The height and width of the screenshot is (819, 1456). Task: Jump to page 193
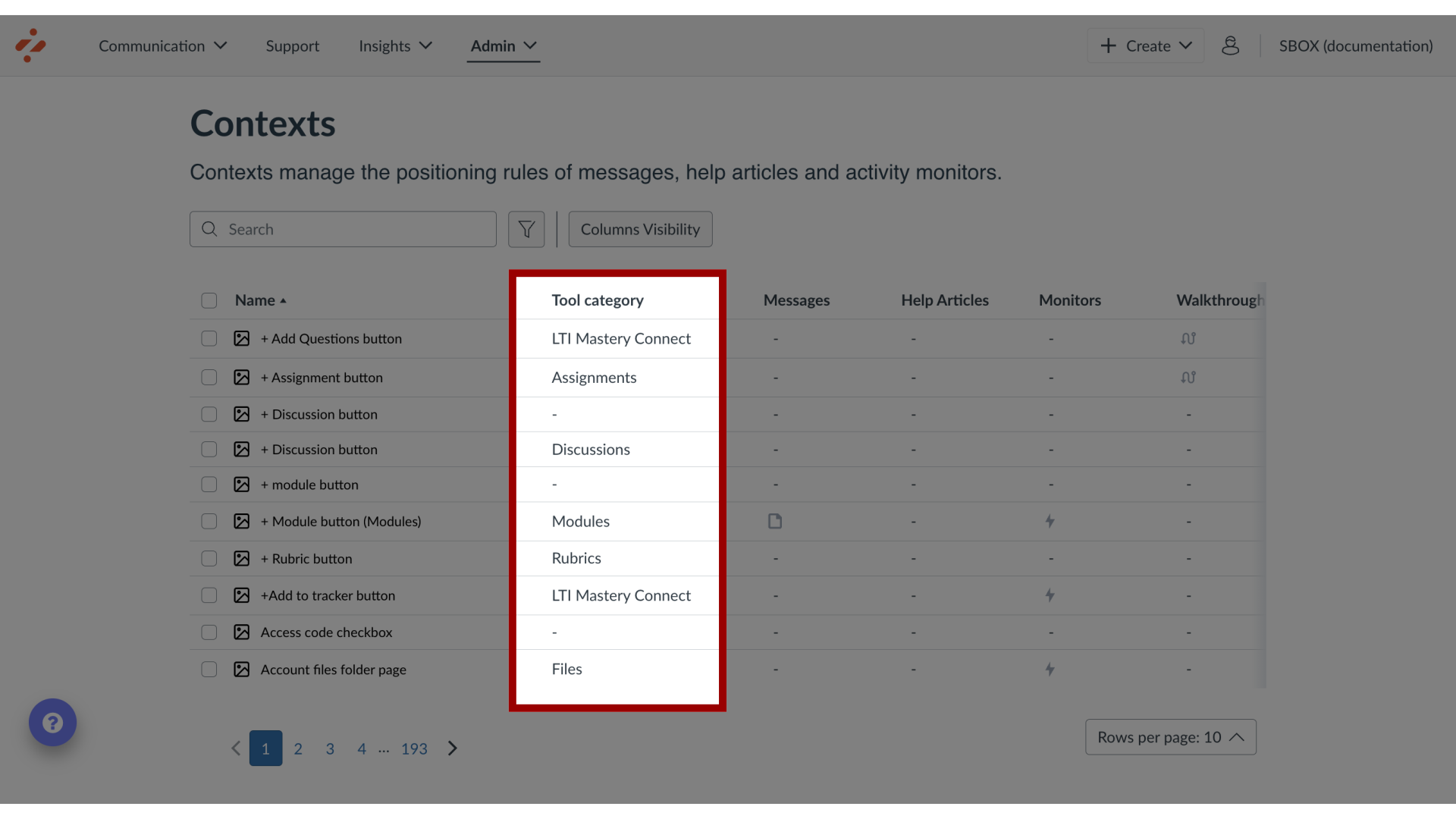click(414, 748)
